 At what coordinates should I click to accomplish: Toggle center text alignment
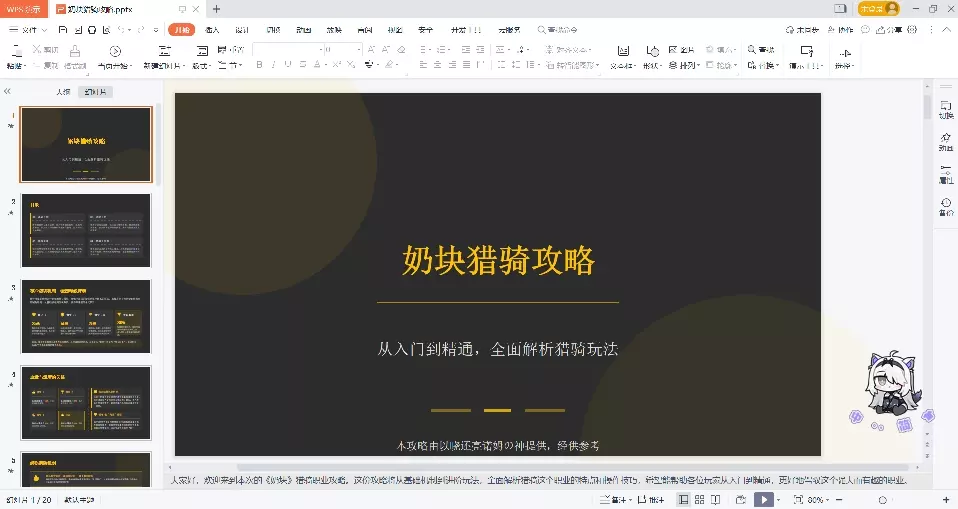tap(437, 64)
